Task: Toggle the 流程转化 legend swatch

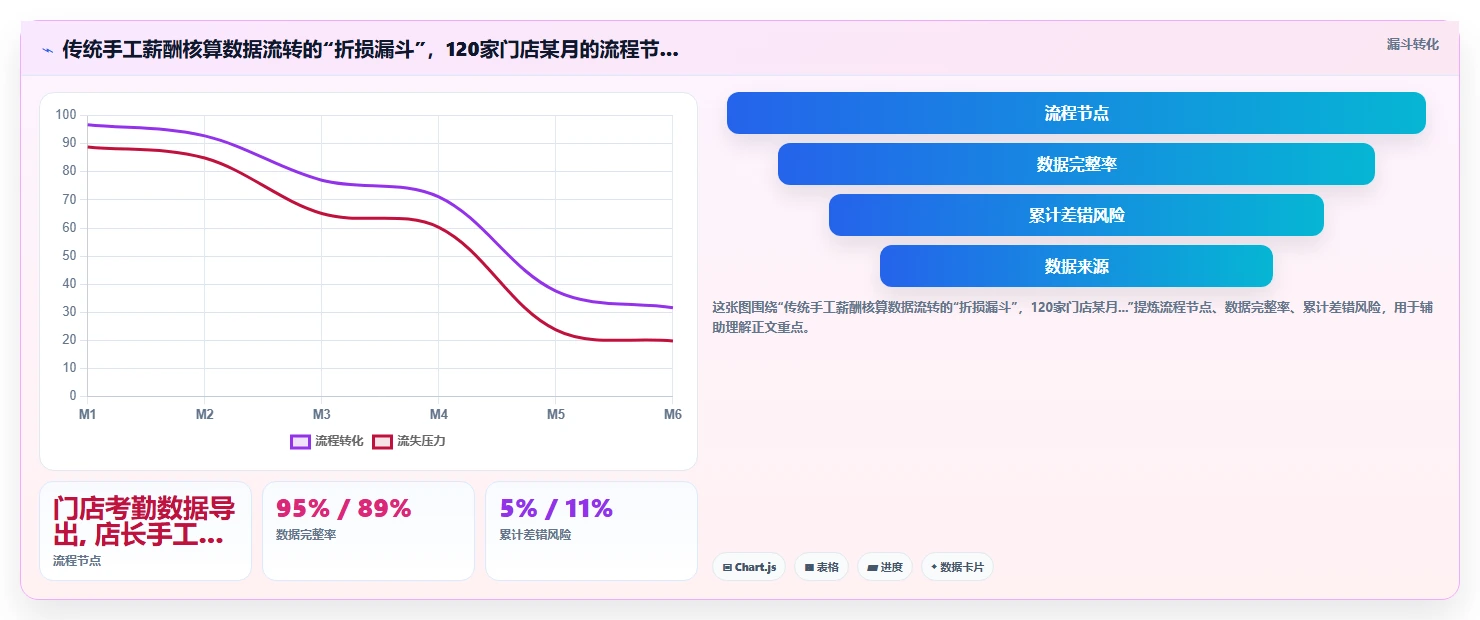Action: tap(301, 441)
